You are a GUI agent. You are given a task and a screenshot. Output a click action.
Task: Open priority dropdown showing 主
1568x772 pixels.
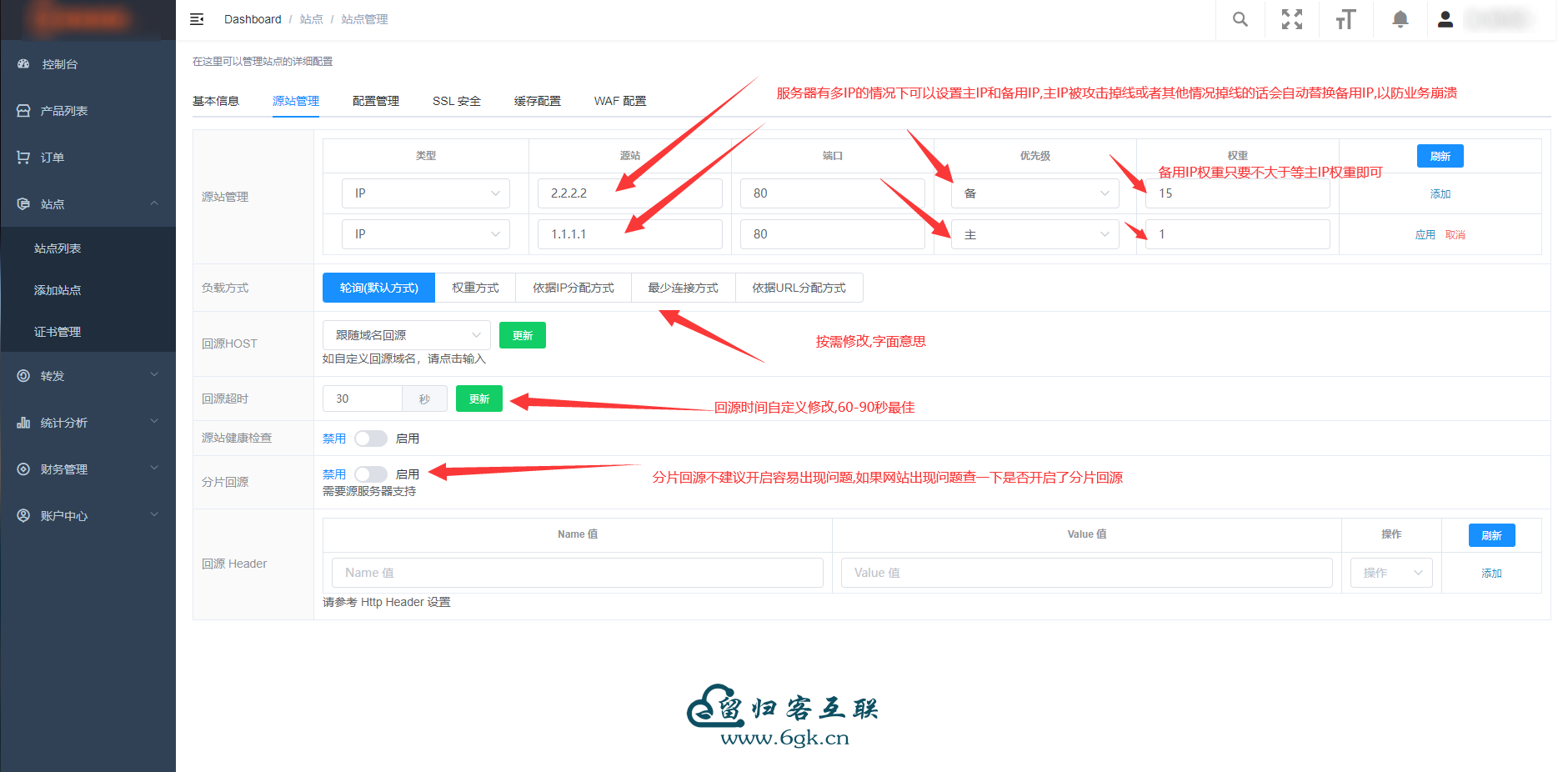point(1035,234)
